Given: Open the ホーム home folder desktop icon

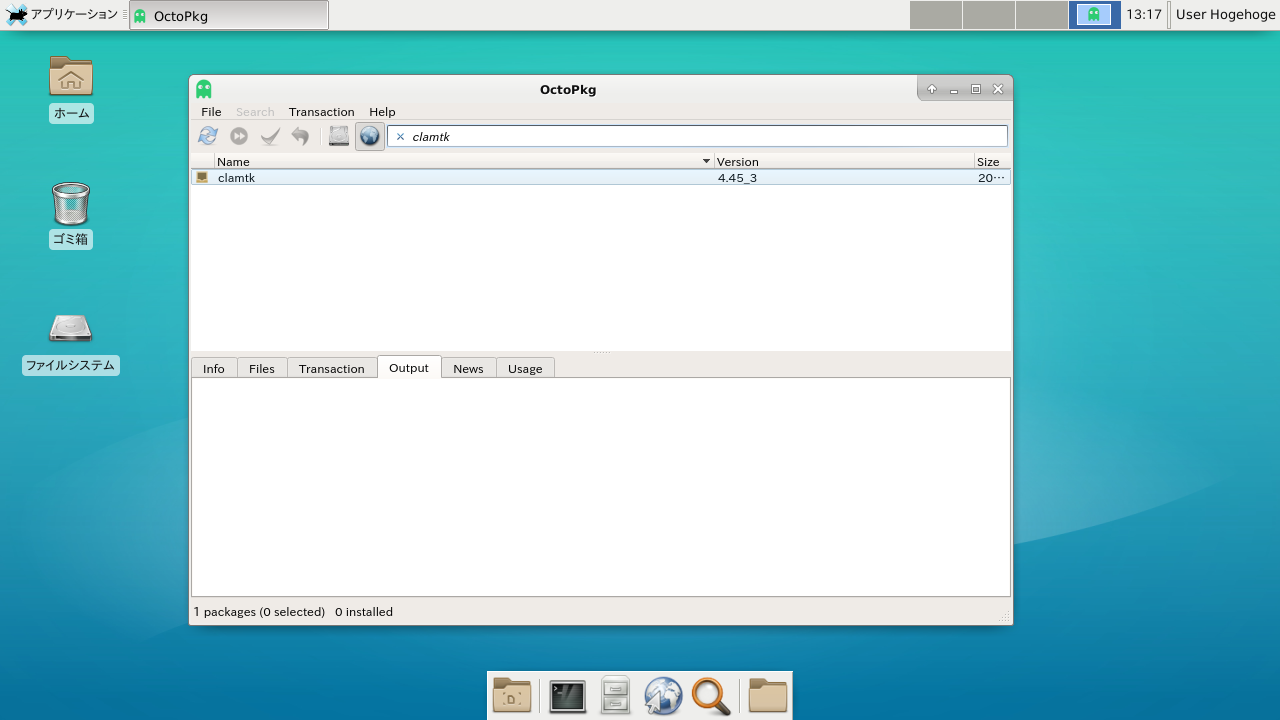Looking at the screenshot, I should click(x=71, y=88).
